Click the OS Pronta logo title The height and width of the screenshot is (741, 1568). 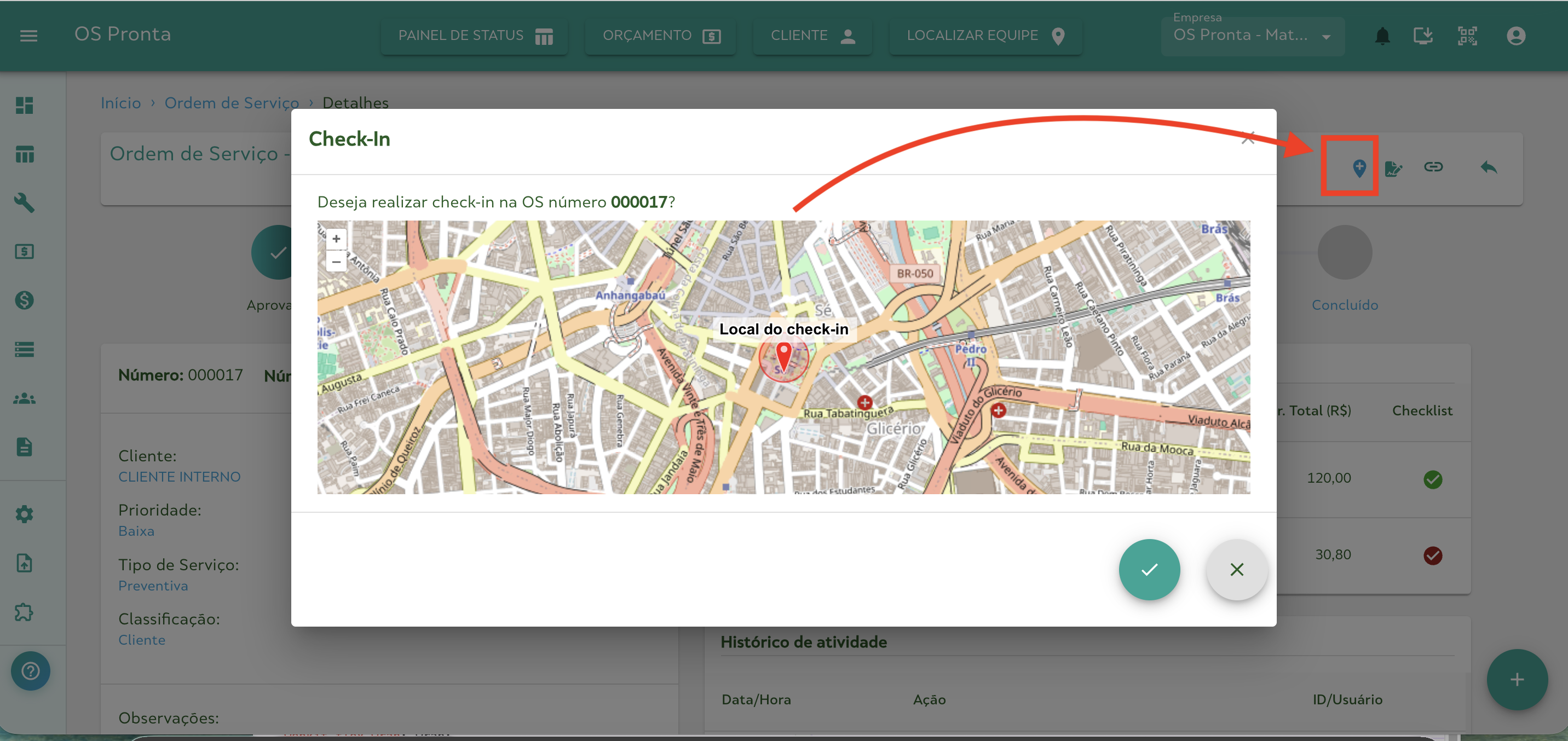coord(122,34)
